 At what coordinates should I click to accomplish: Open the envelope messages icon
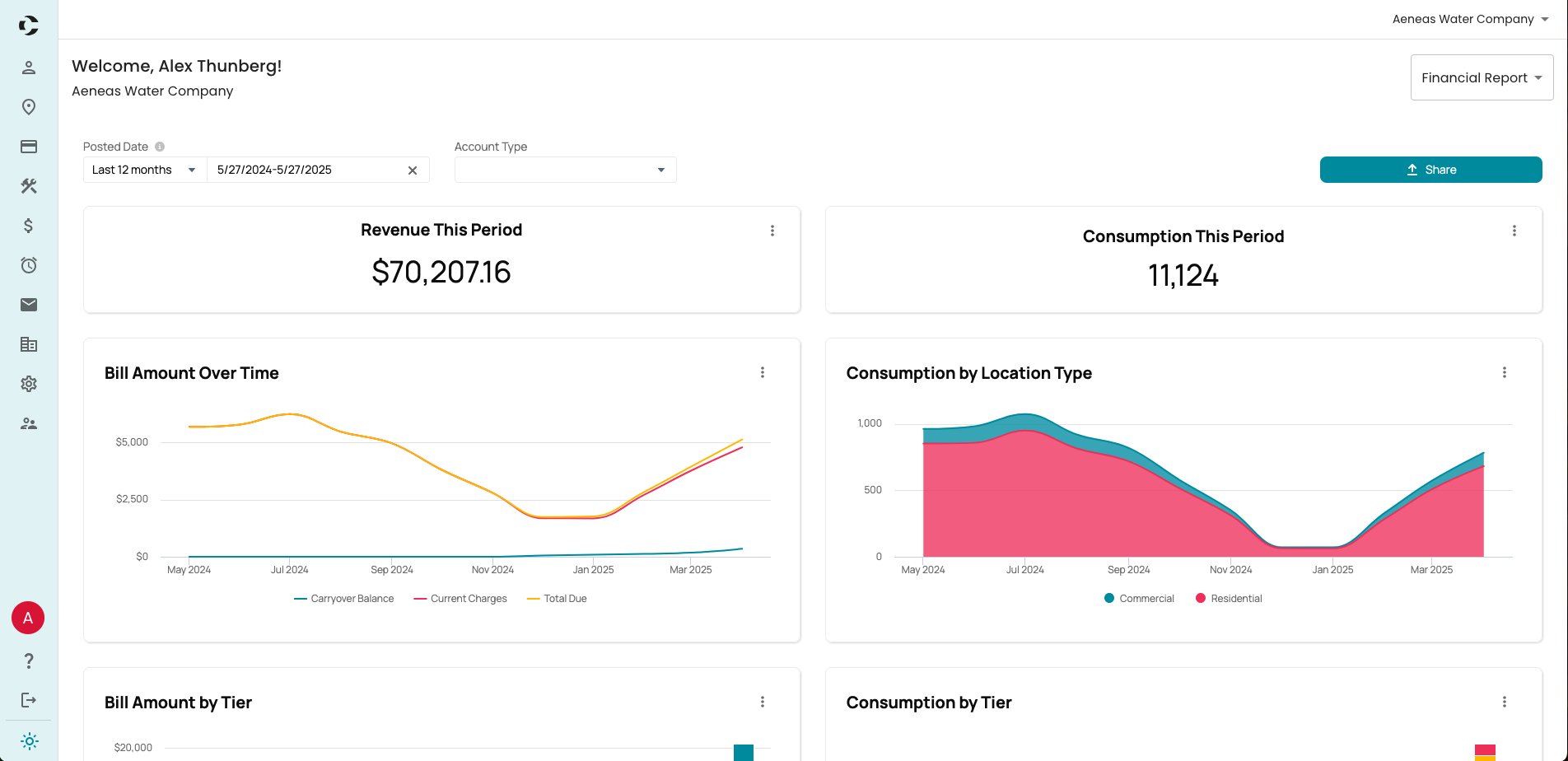tap(29, 305)
